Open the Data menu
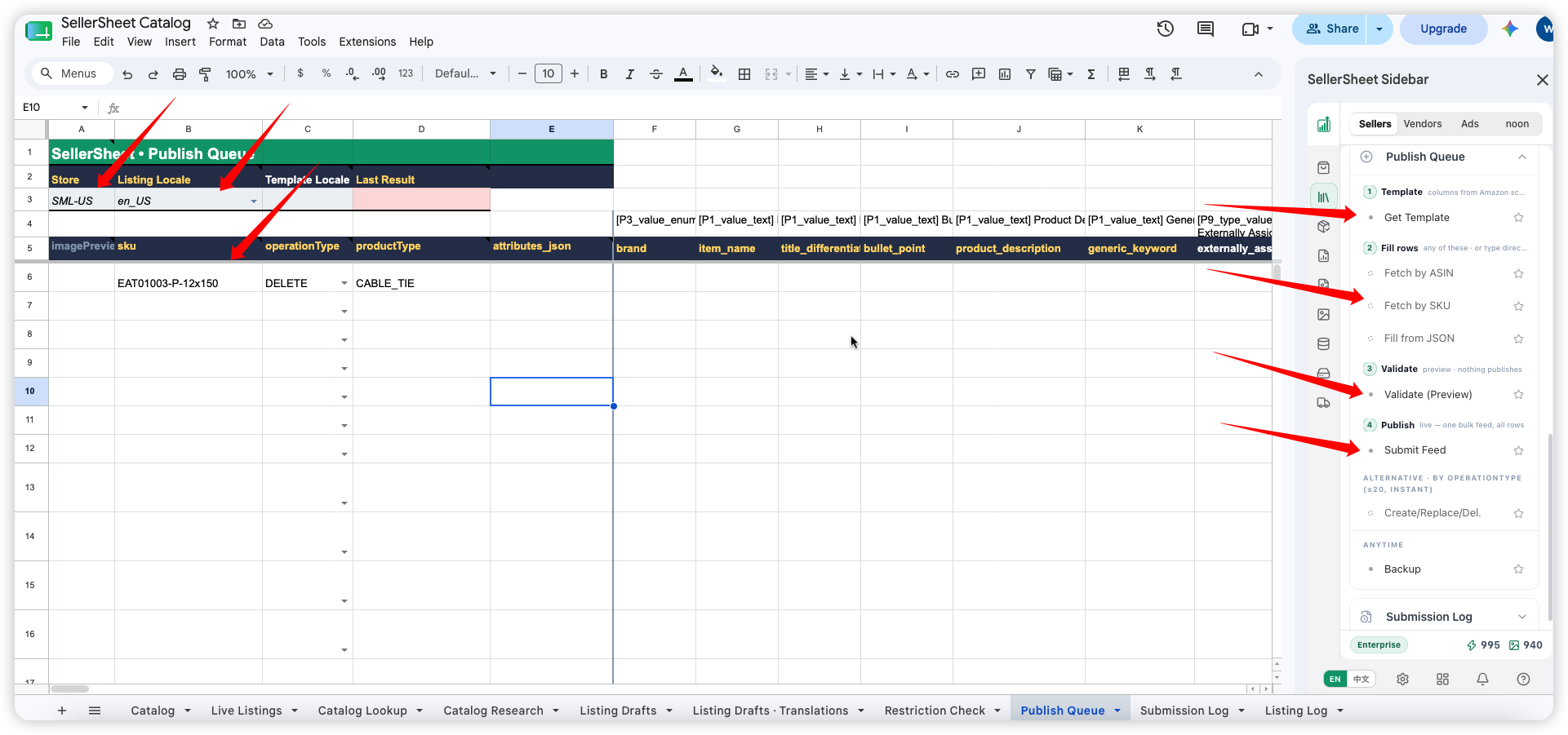 point(272,42)
